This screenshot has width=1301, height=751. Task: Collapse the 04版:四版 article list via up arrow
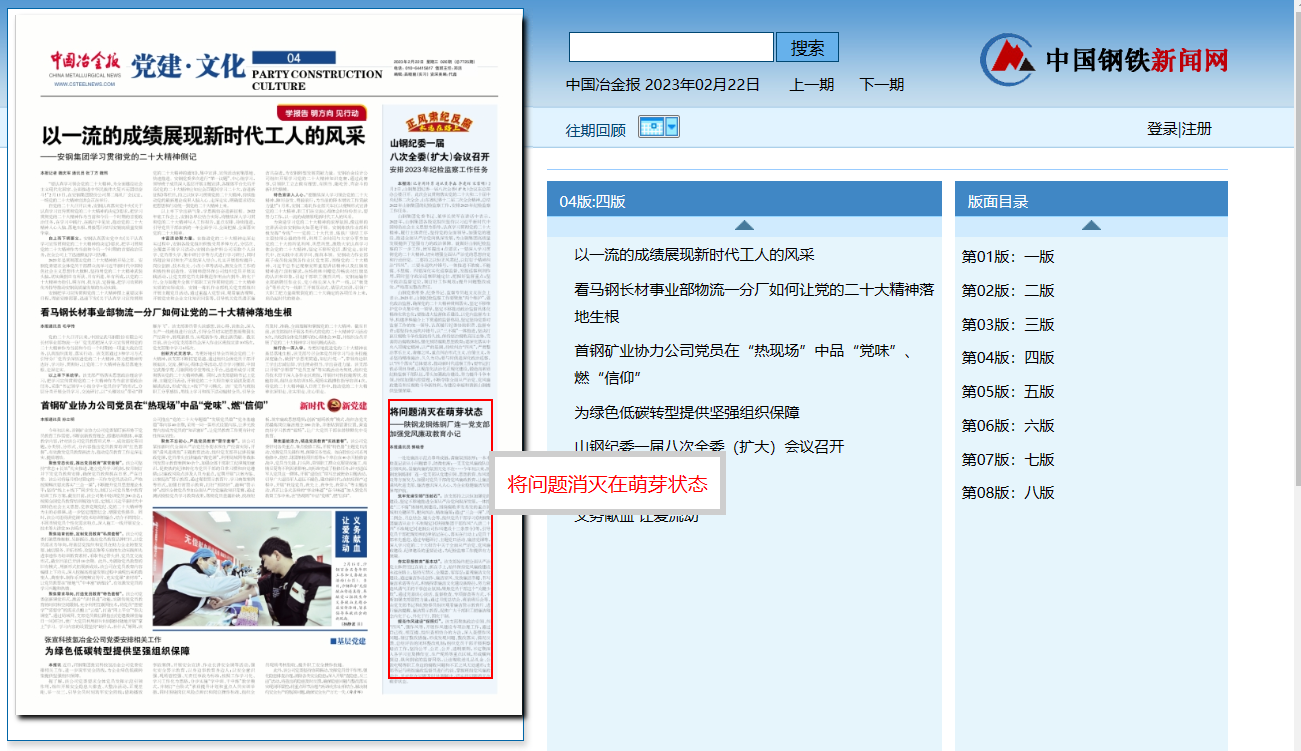tap(743, 225)
